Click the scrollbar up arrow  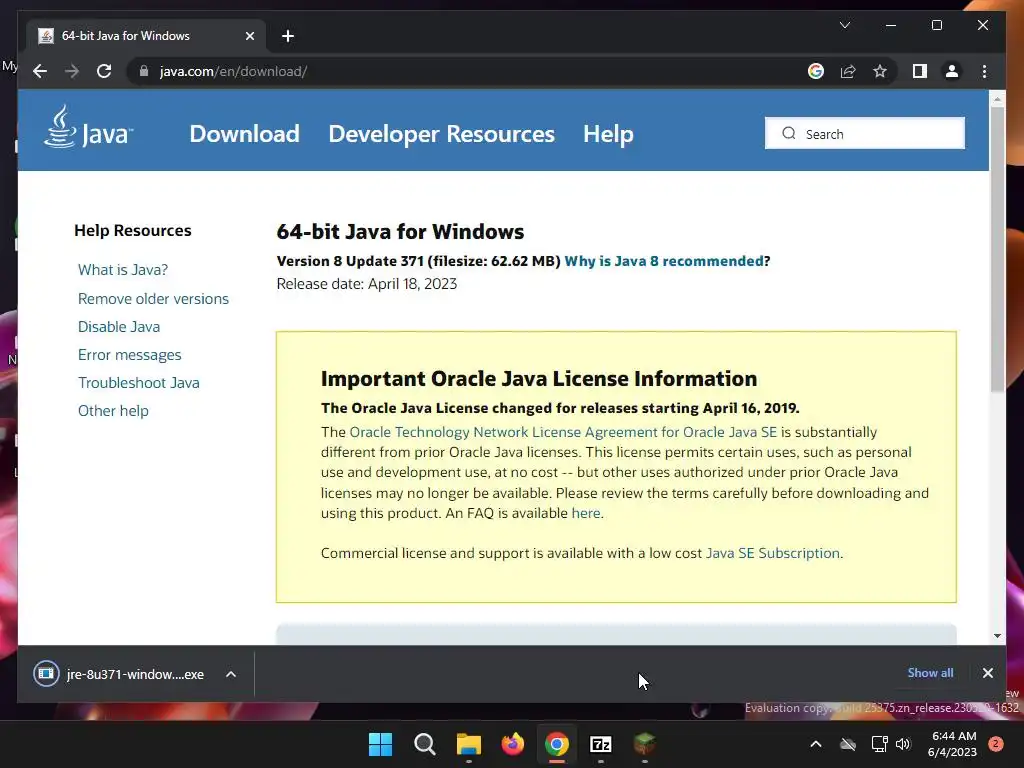997,99
